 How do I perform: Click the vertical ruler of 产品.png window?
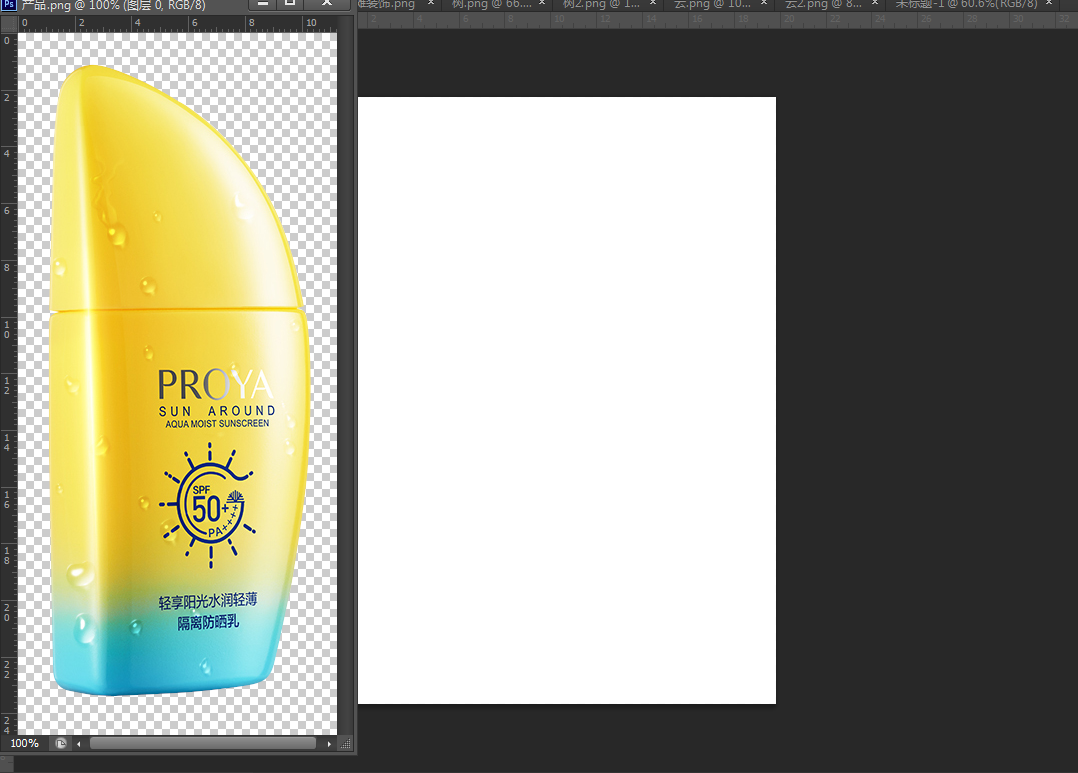click(8, 384)
